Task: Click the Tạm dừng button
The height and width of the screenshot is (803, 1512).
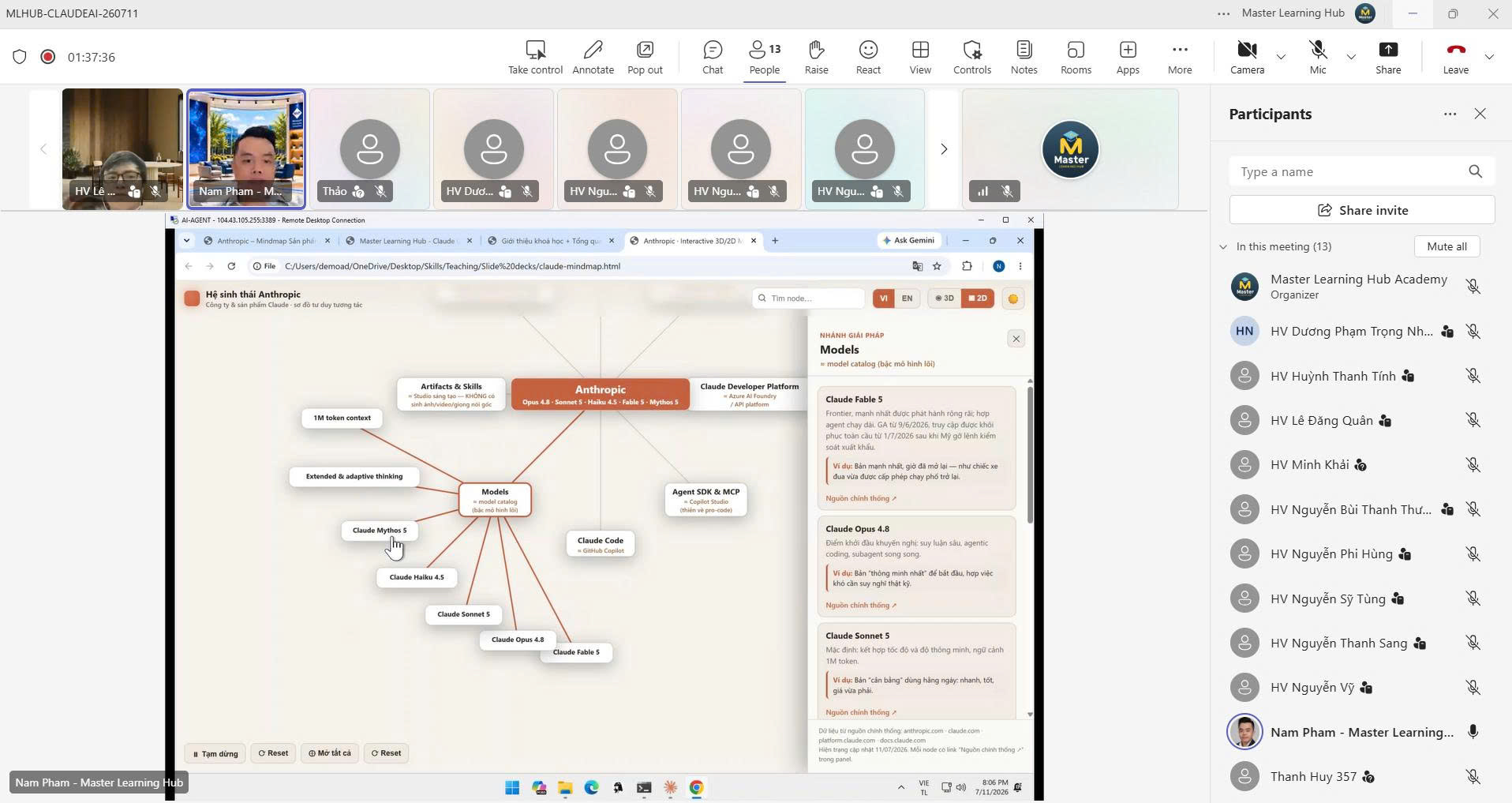Action: click(215, 753)
